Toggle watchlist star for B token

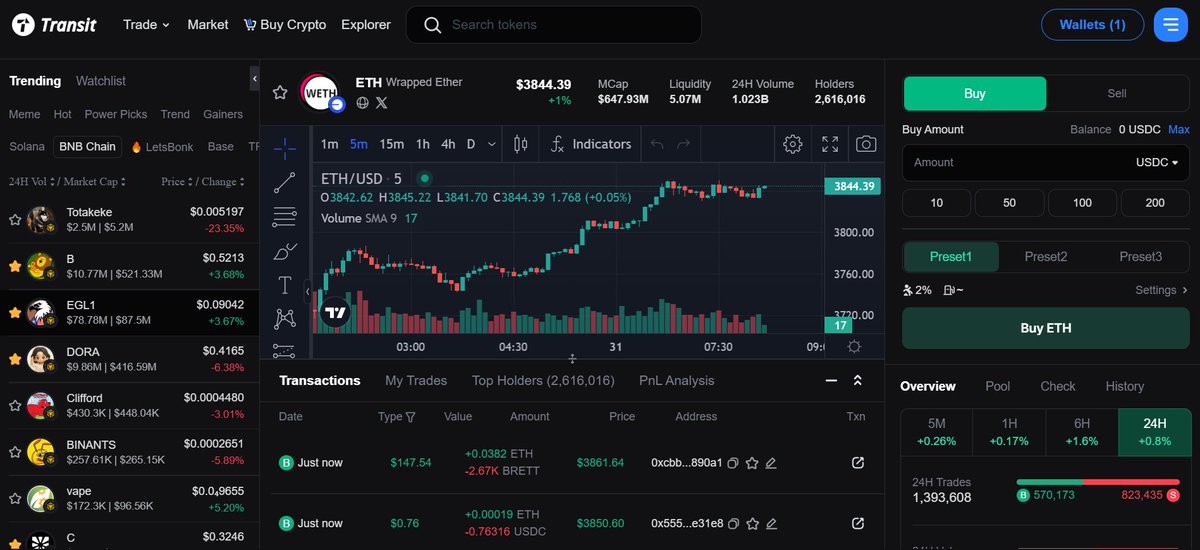[15, 266]
